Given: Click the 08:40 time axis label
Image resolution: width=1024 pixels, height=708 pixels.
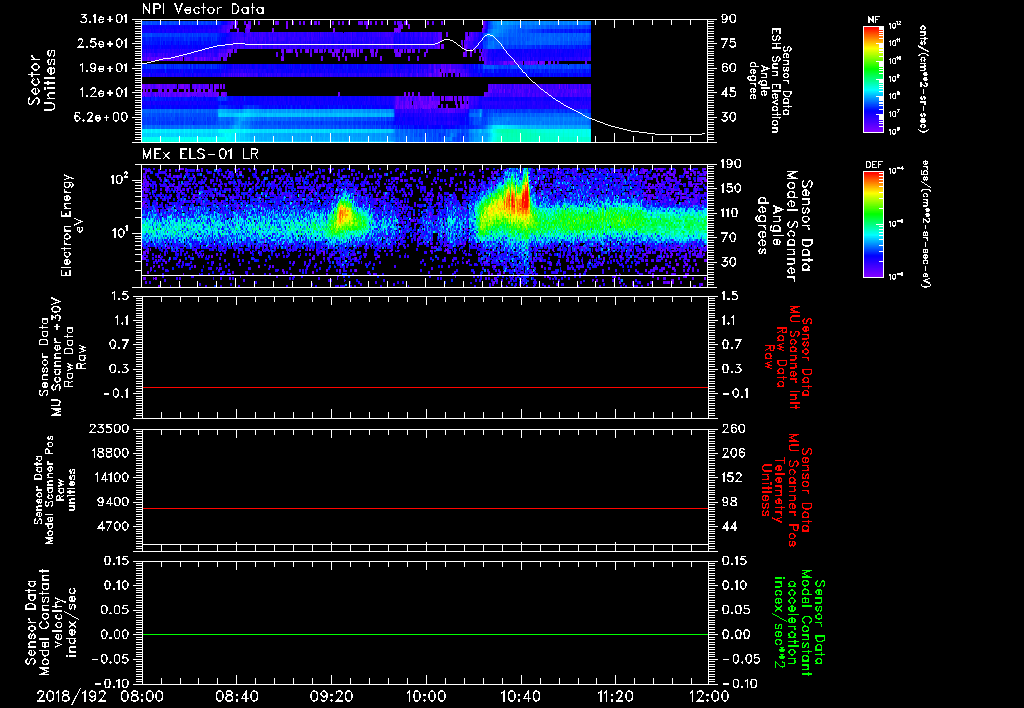Looking at the screenshot, I should pyautogui.click(x=236, y=696).
